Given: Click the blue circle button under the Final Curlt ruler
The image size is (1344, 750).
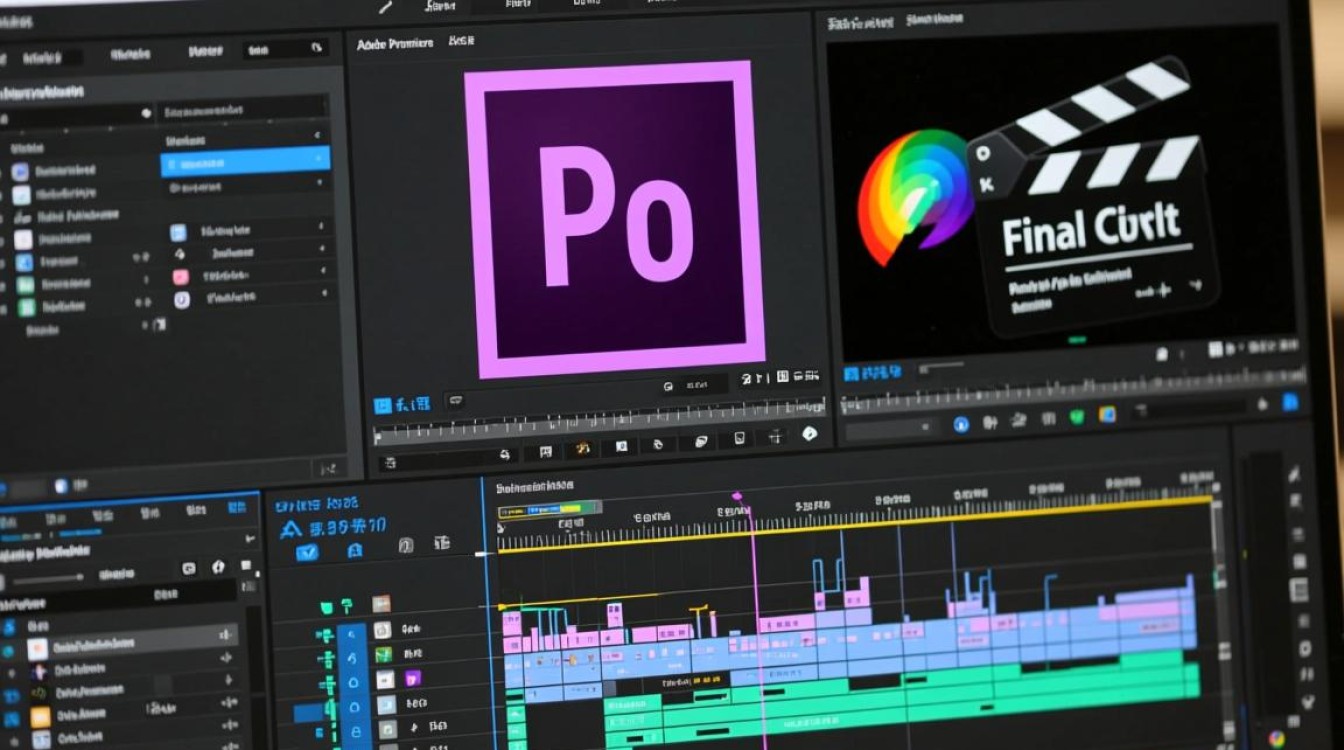Looking at the screenshot, I should tap(962, 424).
